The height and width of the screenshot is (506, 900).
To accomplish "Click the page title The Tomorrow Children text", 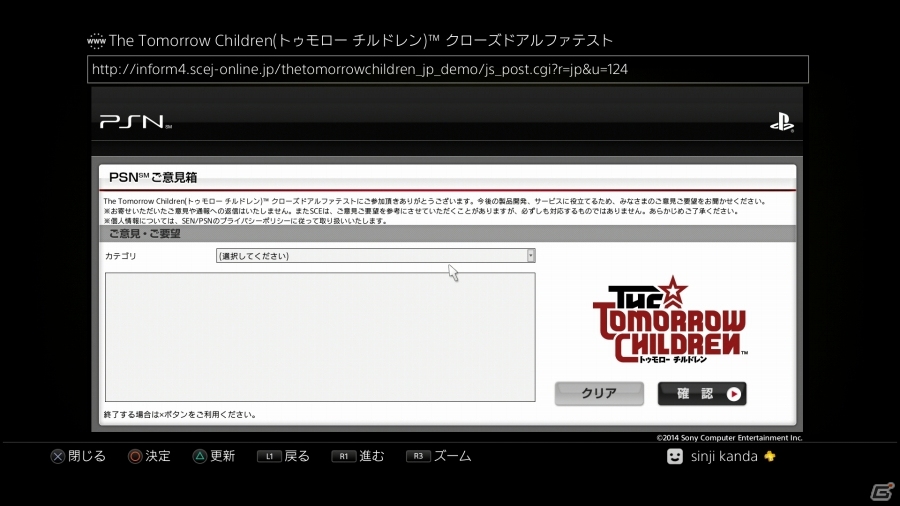I will 361,41.
